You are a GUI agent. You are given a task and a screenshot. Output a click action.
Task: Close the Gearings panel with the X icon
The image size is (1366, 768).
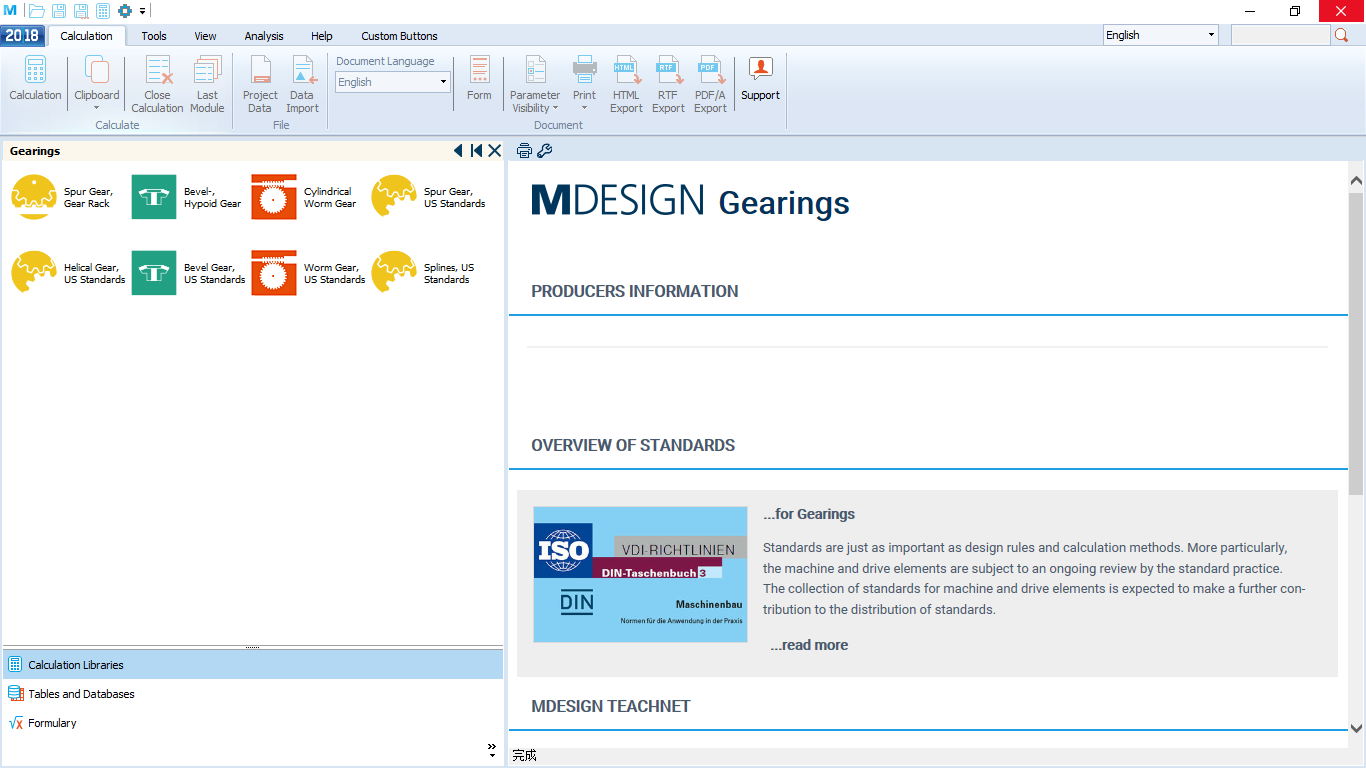[494, 151]
